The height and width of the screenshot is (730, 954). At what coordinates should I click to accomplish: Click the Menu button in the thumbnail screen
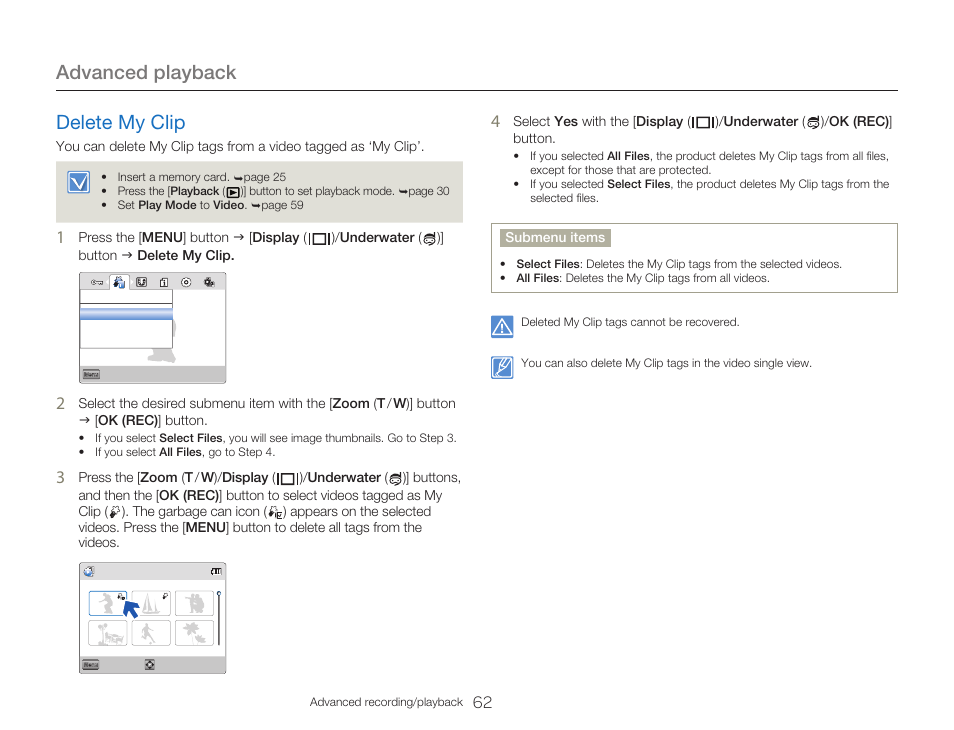tap(91, 665)
